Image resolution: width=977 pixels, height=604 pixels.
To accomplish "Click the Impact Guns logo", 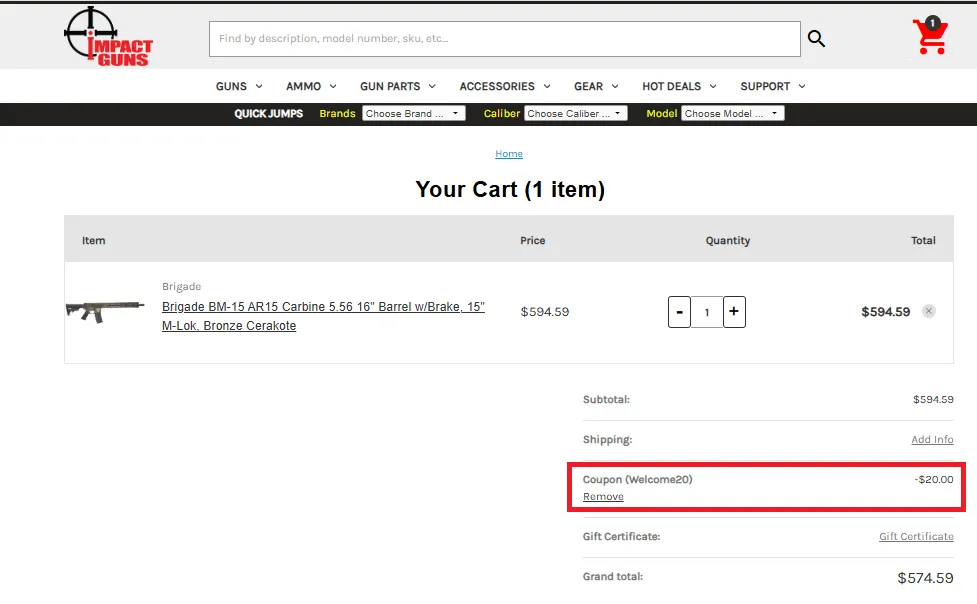I will point(108,36).
